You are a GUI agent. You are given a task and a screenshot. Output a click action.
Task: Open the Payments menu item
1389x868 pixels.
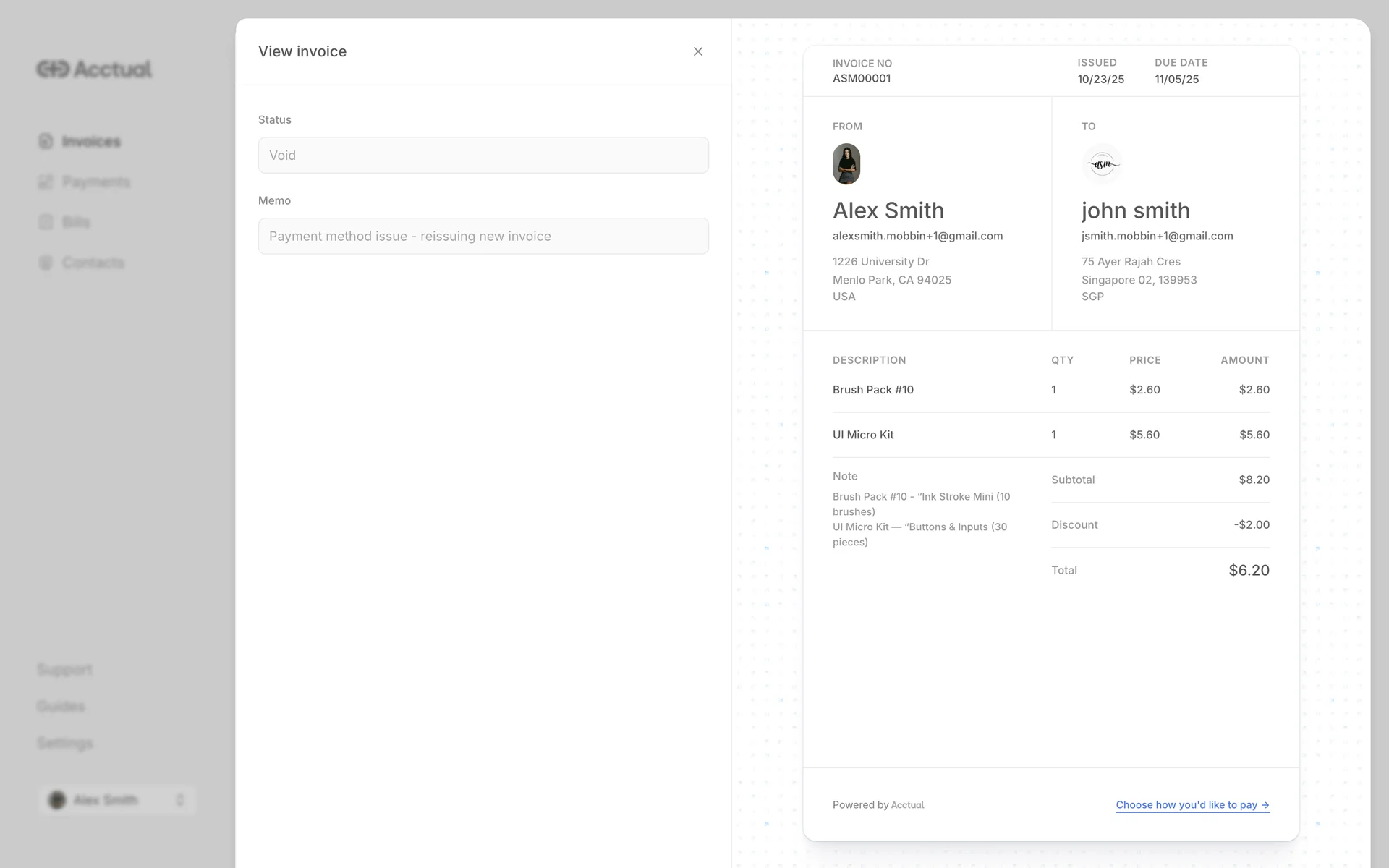point(95,182)
